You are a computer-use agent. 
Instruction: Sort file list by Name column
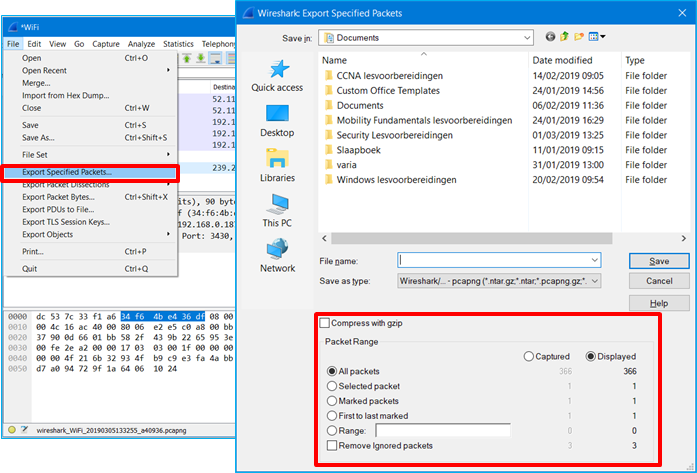334,60
